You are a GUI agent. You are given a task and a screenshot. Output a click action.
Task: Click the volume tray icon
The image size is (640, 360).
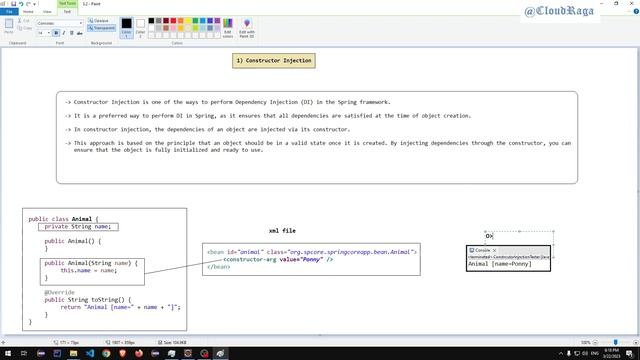(x=585, y=353)
